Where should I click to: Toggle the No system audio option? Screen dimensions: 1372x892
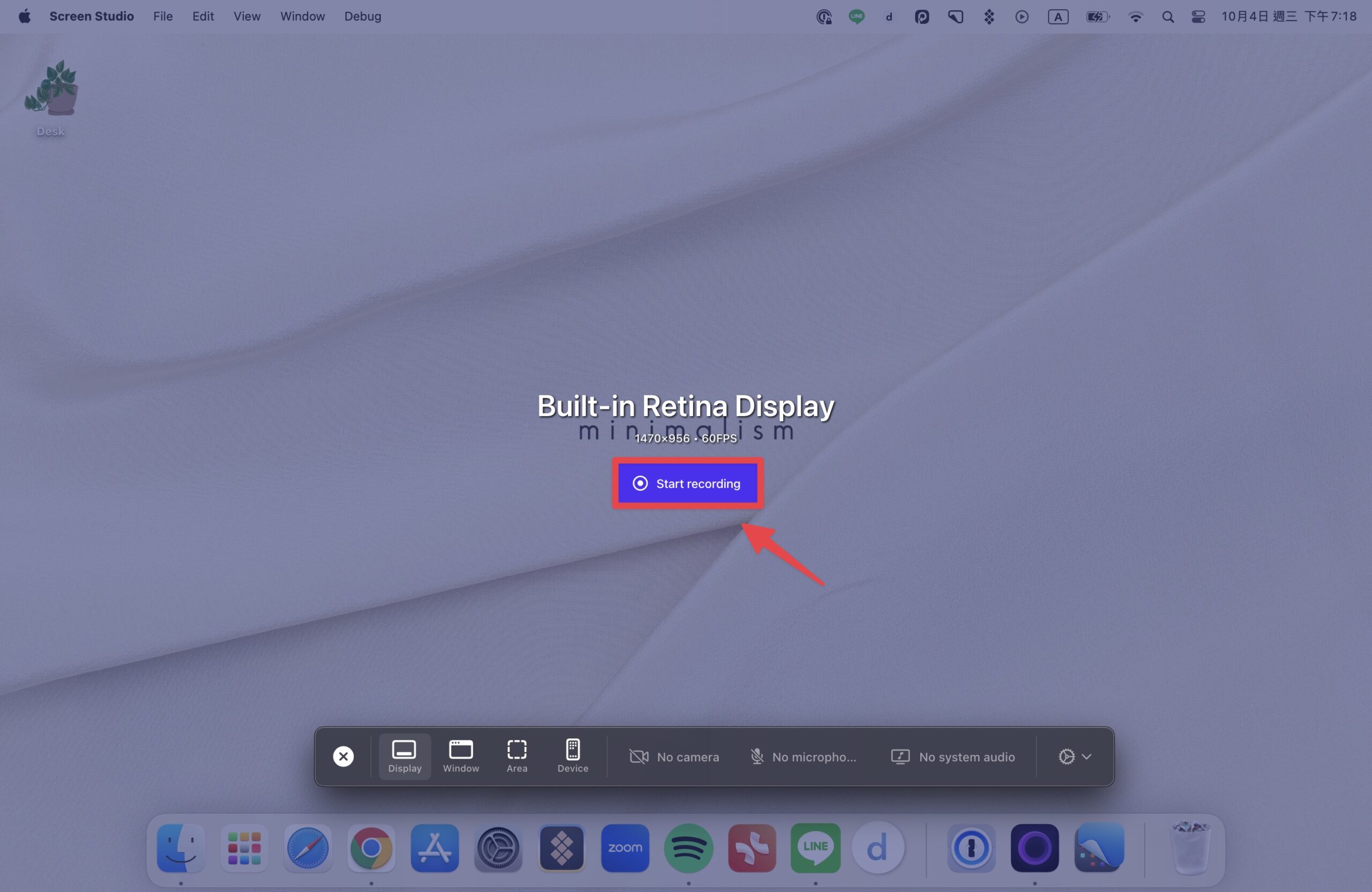[953, 756]
